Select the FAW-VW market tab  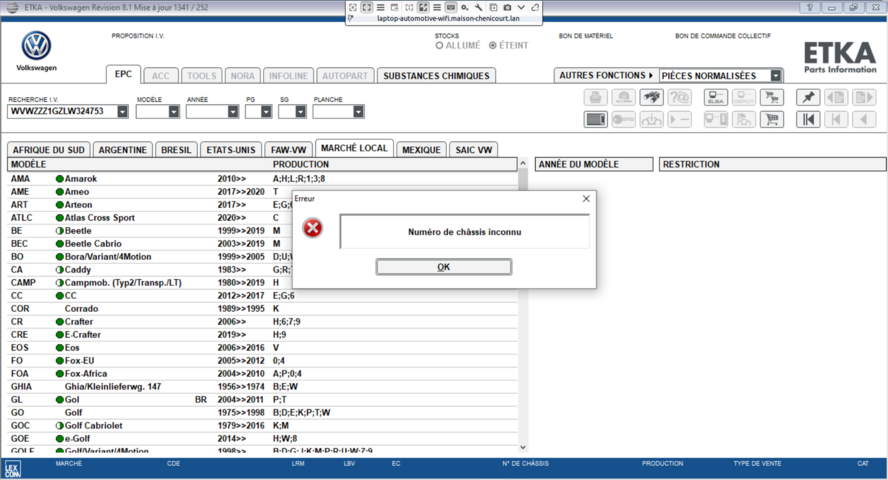[288, 150]
